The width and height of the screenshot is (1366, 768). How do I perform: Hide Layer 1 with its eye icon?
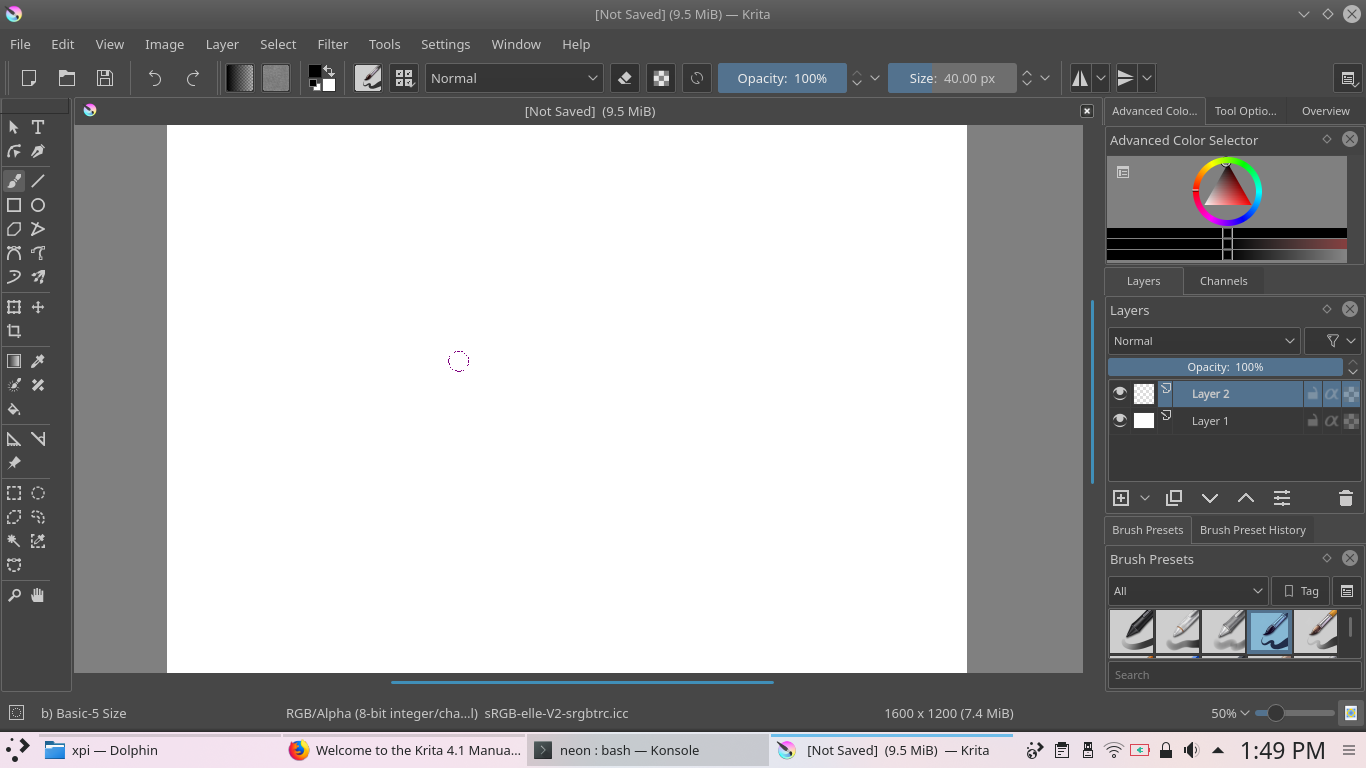pyautogui.click(x=1120, y=420)
